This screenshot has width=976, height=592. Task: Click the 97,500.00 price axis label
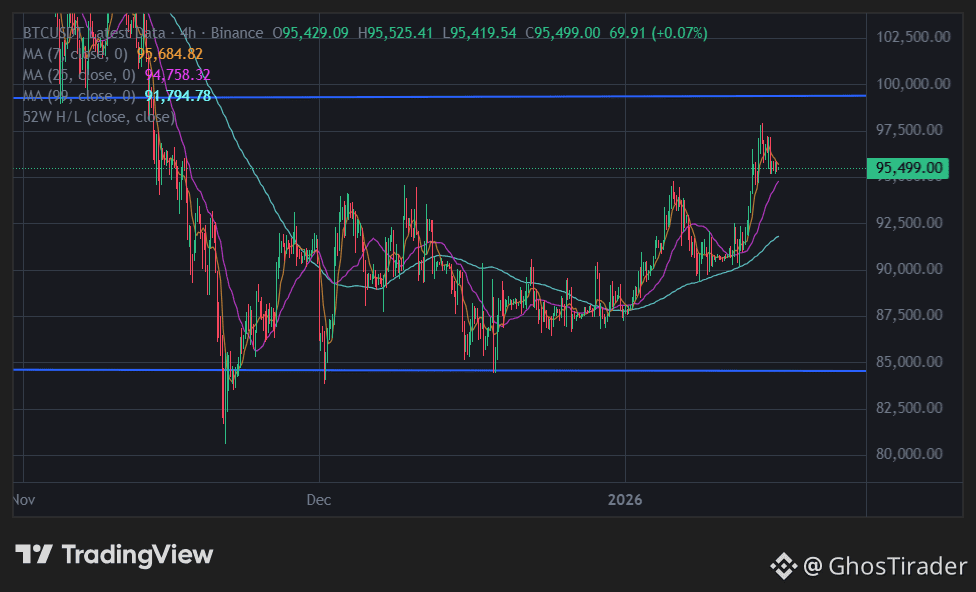coord(909,129)
